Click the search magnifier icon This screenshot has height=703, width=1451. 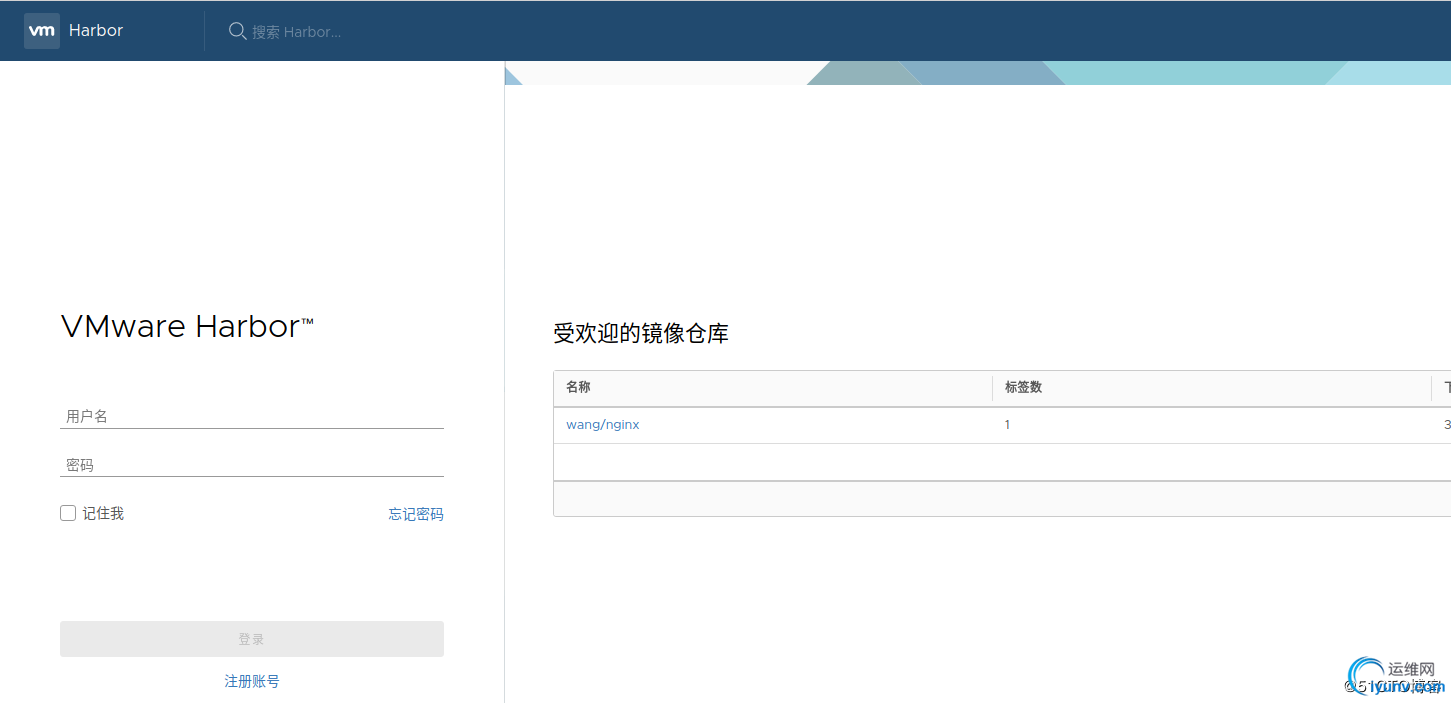pos(238,31)
